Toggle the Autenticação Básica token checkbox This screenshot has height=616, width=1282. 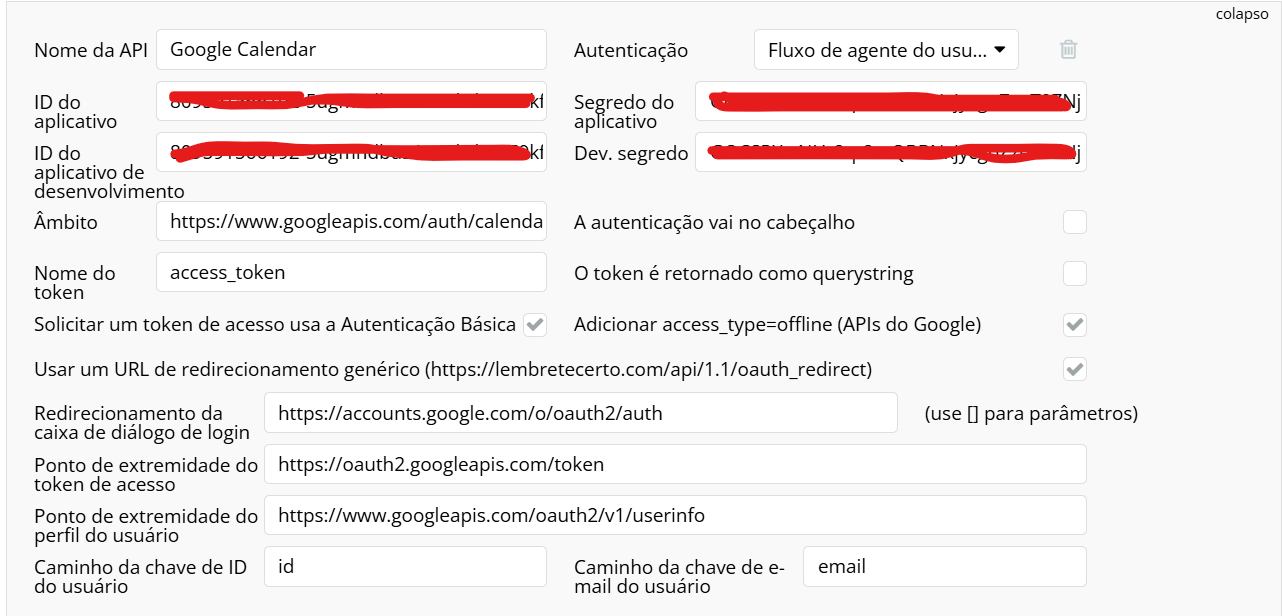click(535, 324)
